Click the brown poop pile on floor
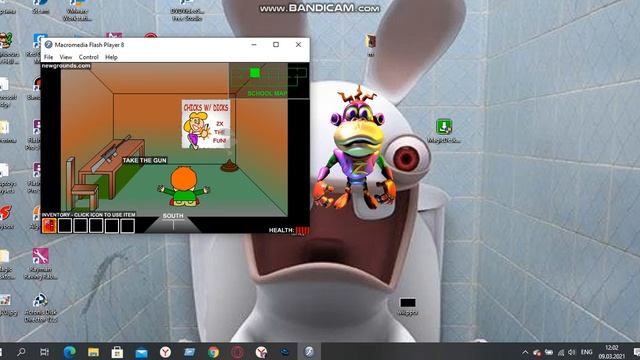Viewport: 640px width, 360px height. (229, 166)
